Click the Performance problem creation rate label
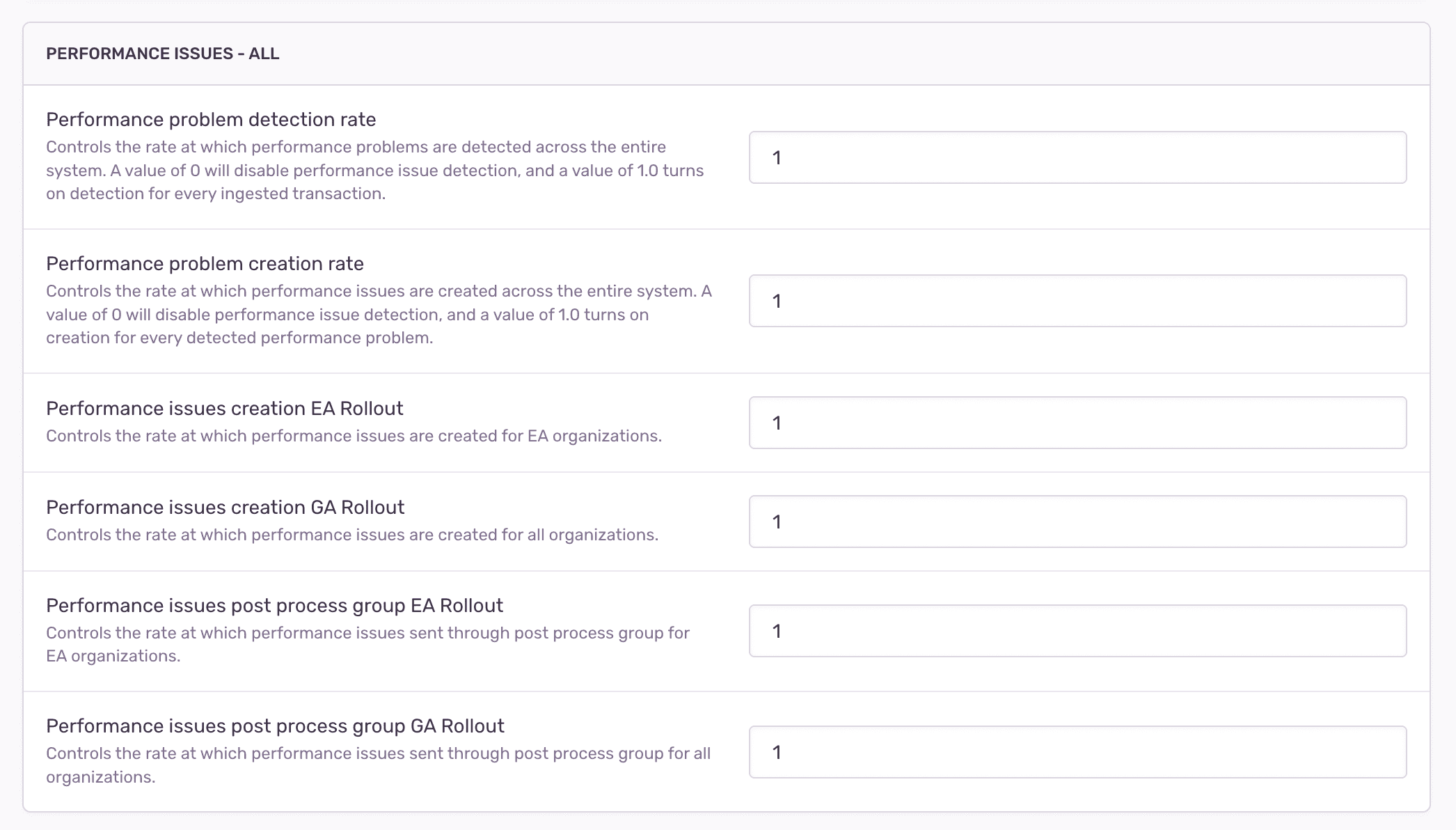Viewport: 1456px width, 830px height. tap(205, 263)
